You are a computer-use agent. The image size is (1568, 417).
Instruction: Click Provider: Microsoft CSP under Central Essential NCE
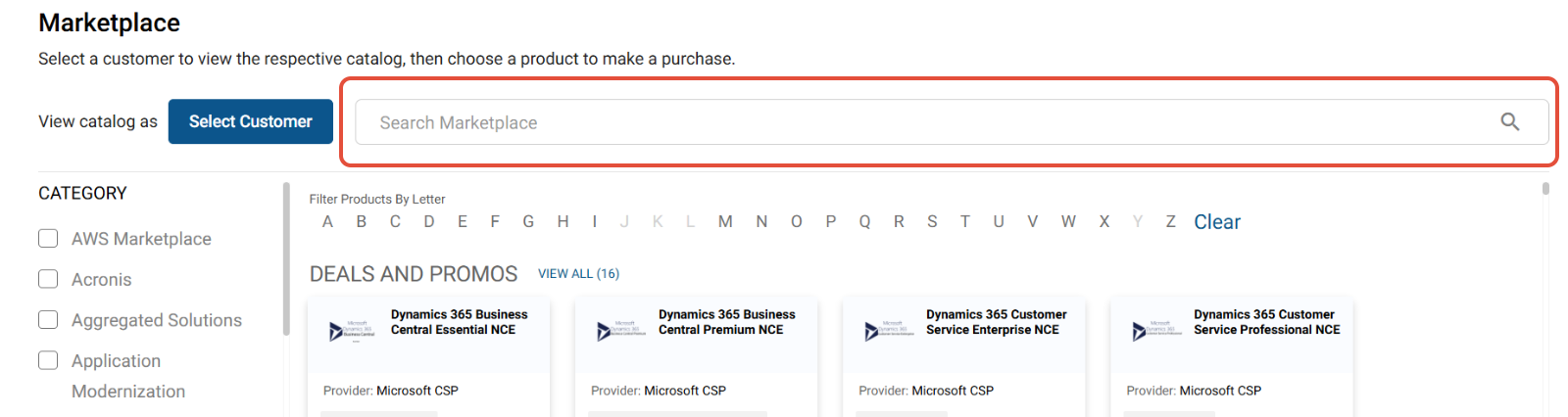pyautogui.click(x=391, y=391)
